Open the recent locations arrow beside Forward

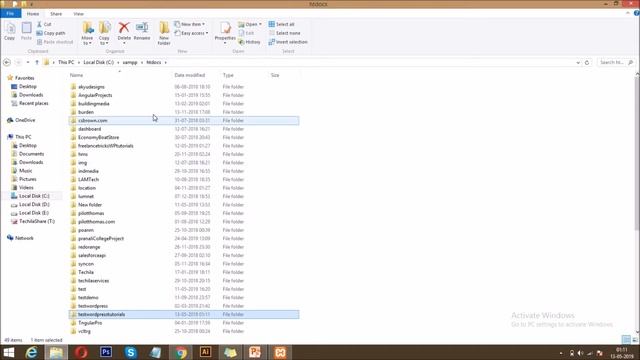point(28,62)
